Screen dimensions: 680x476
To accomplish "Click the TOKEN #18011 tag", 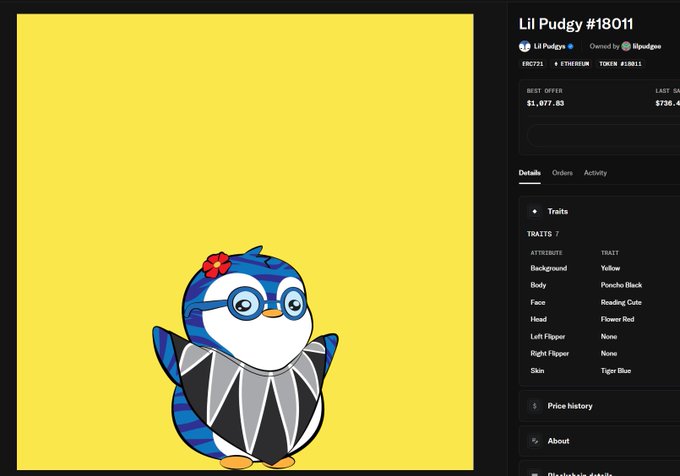I will tap(620, 64).
